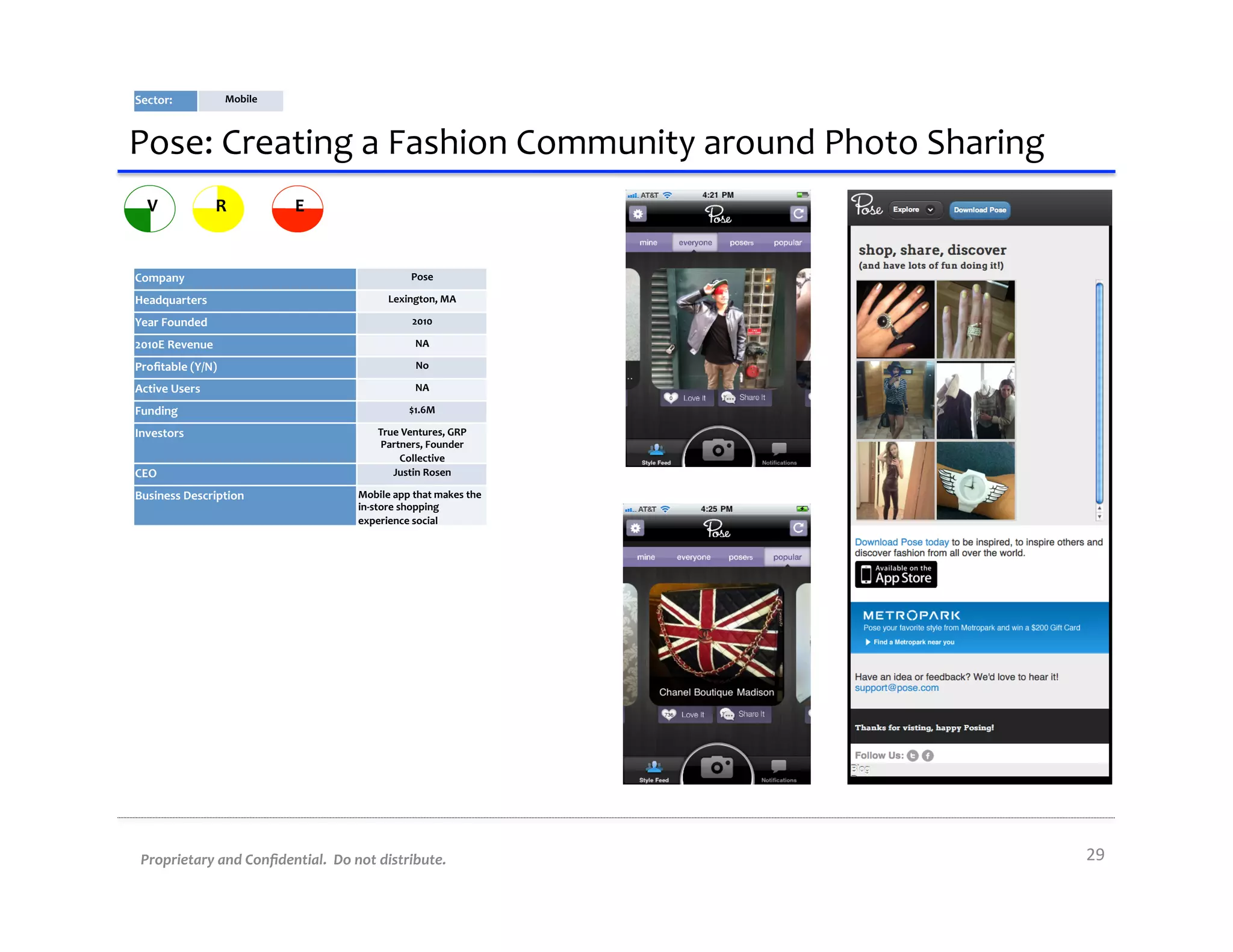This screenshot has width=1233, height=952.
Task: Open the striped top outfit thumbnail
Action: (x=895, y=400)
